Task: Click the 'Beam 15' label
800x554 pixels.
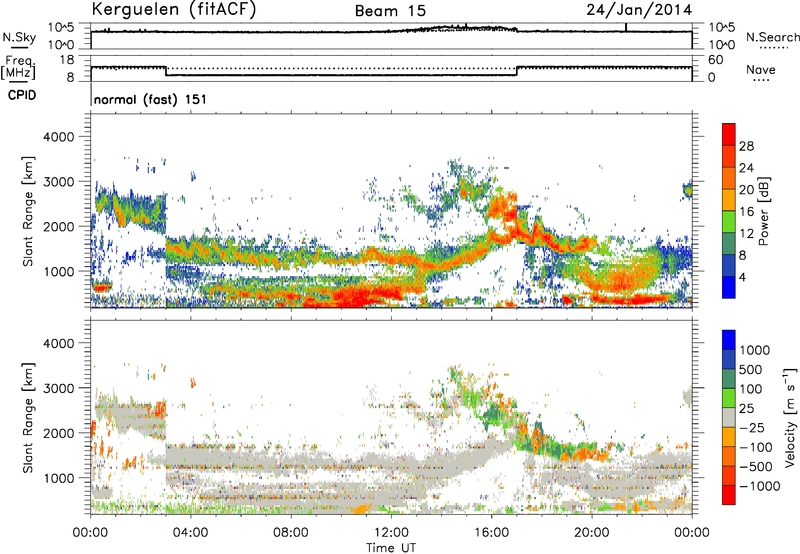Action: point(390,11)
